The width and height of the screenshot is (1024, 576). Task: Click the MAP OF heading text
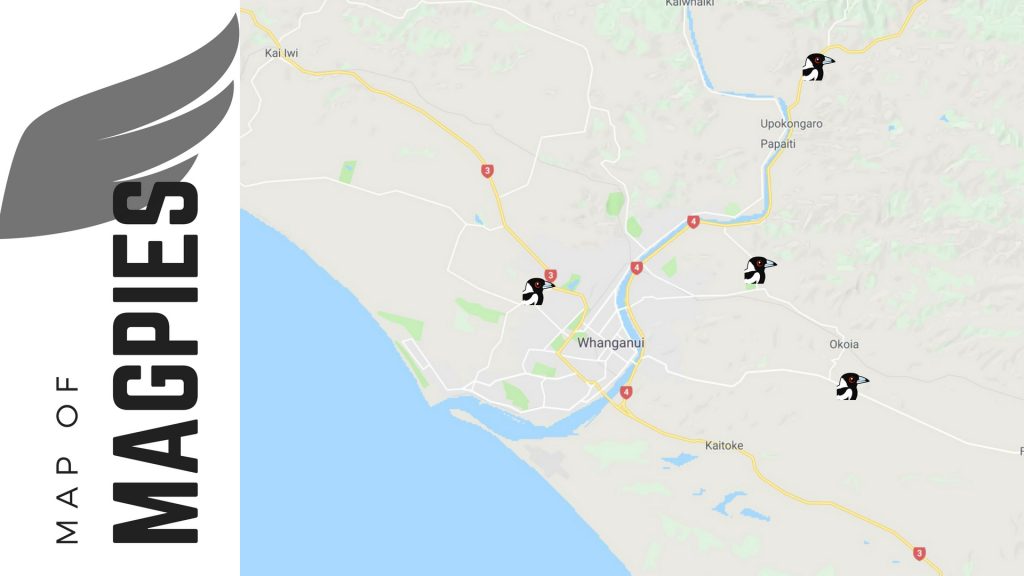click(x=67, y=459)
